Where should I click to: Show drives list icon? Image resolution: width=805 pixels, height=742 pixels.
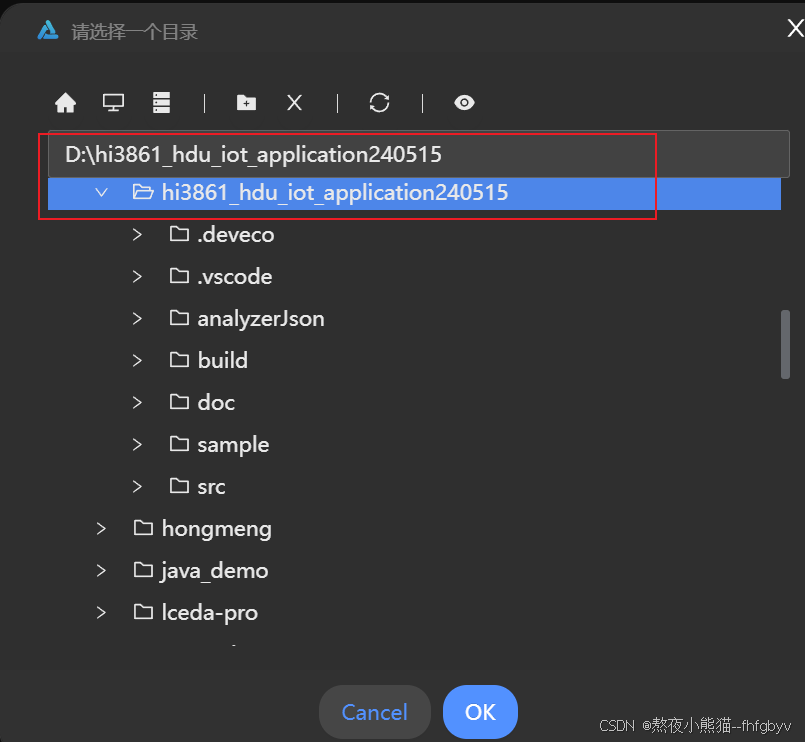click(x=161, y=103)
